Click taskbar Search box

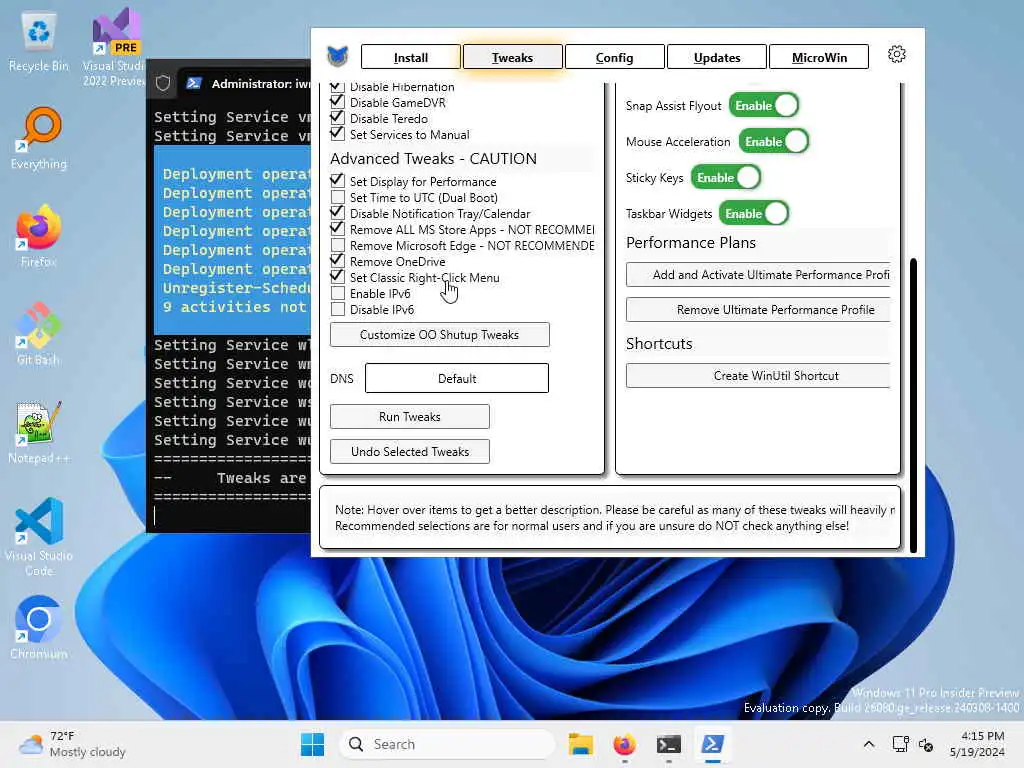click(x=447, y=744)
